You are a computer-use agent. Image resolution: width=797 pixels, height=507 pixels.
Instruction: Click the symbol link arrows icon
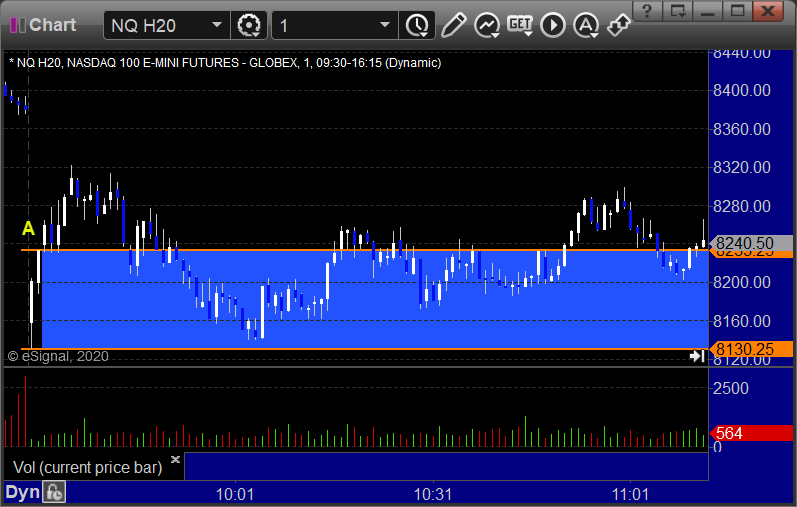618,25
